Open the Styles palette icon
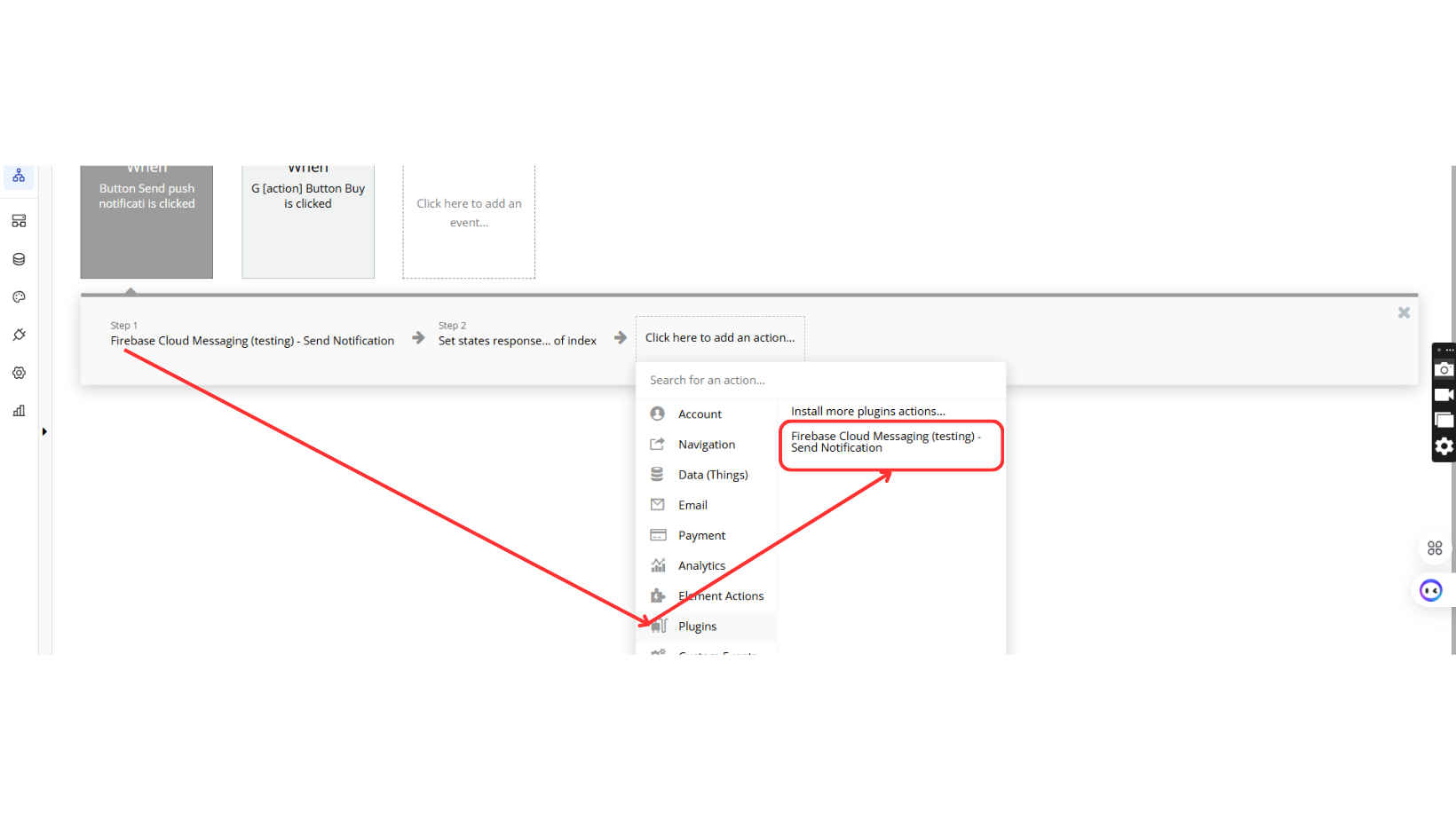This screenshot has width=1456, height=820. coord(19,297)
